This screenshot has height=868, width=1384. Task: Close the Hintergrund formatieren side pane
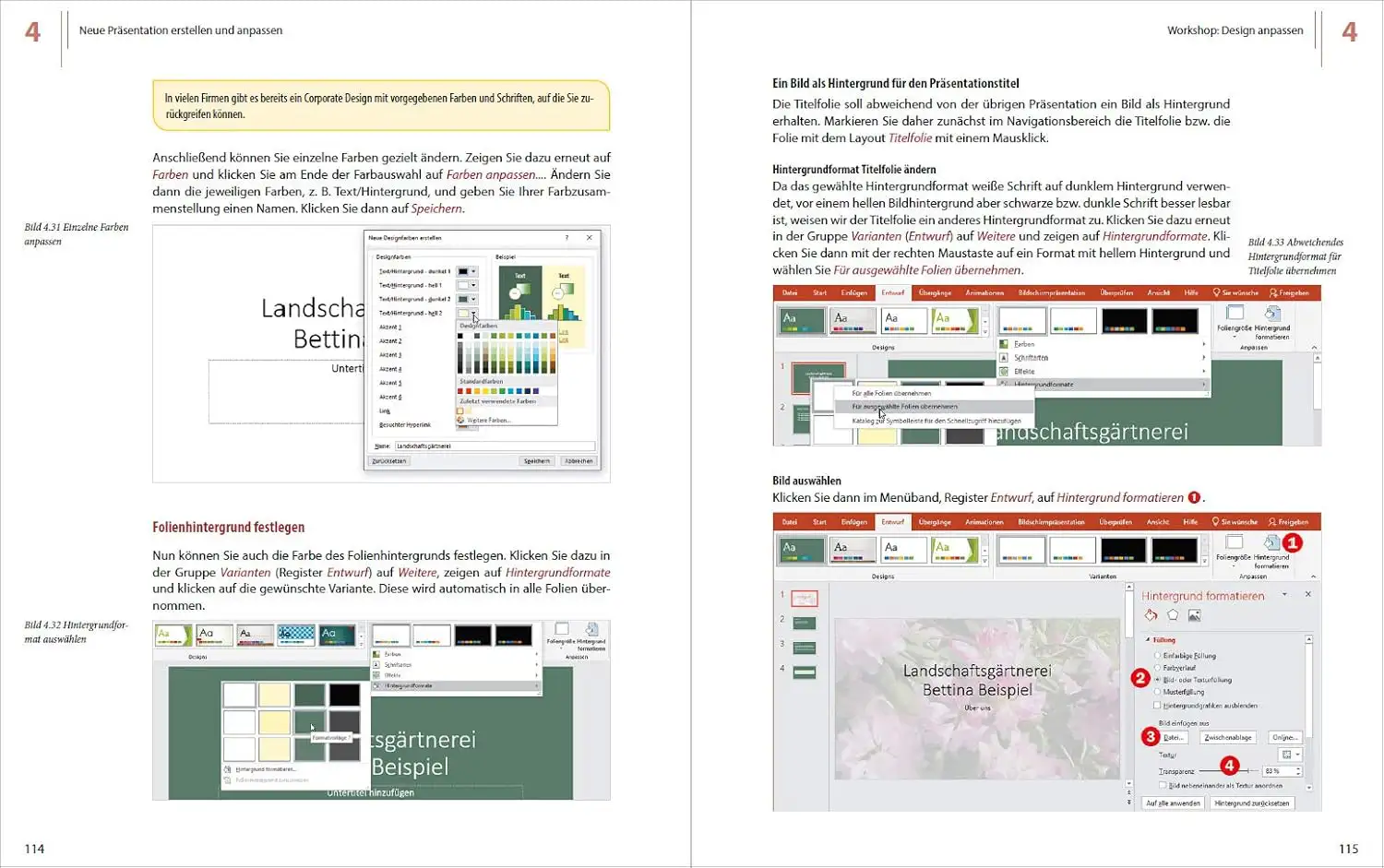[1307, 595]
